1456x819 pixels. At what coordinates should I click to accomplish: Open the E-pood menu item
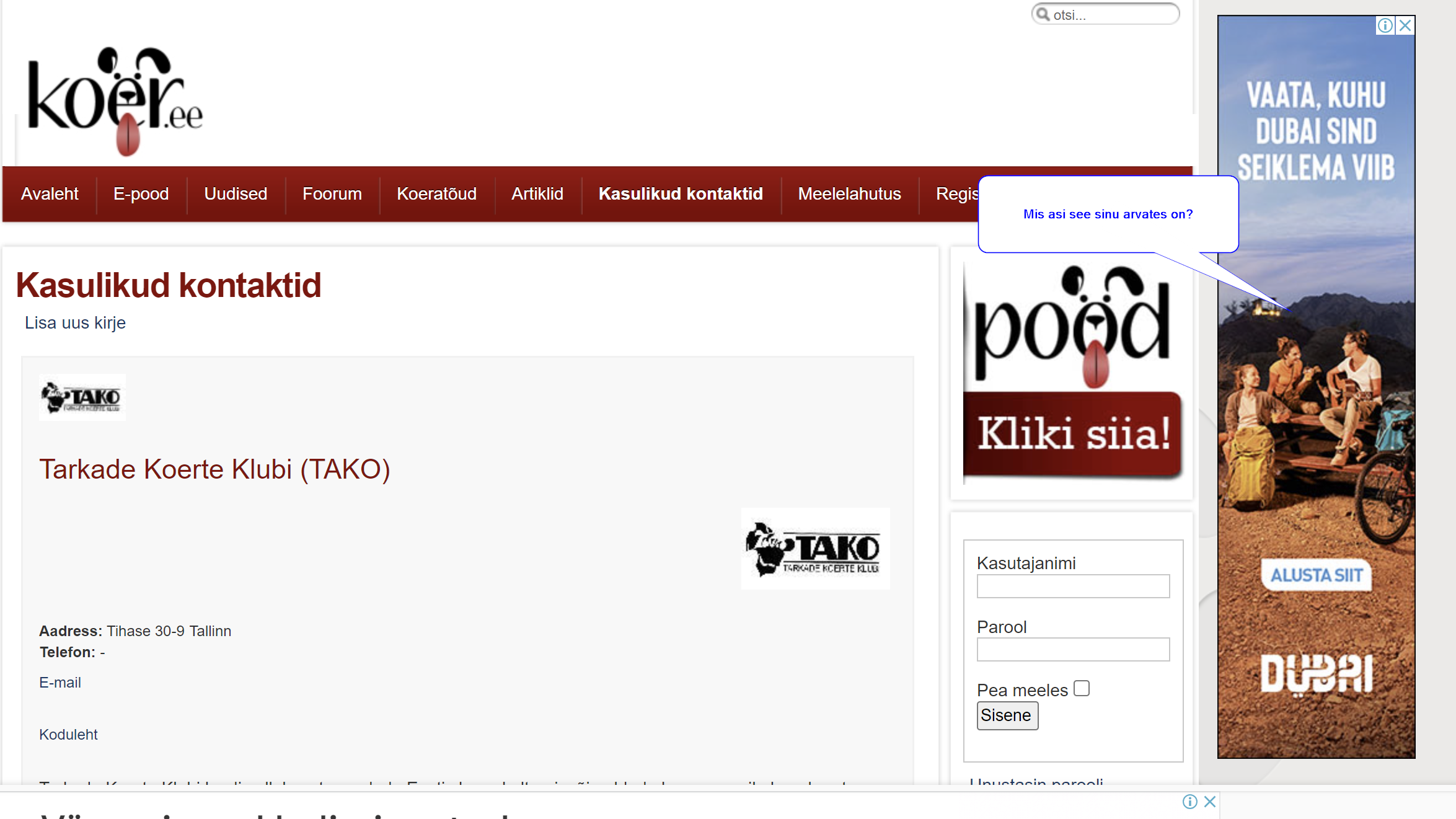[141, 194]
